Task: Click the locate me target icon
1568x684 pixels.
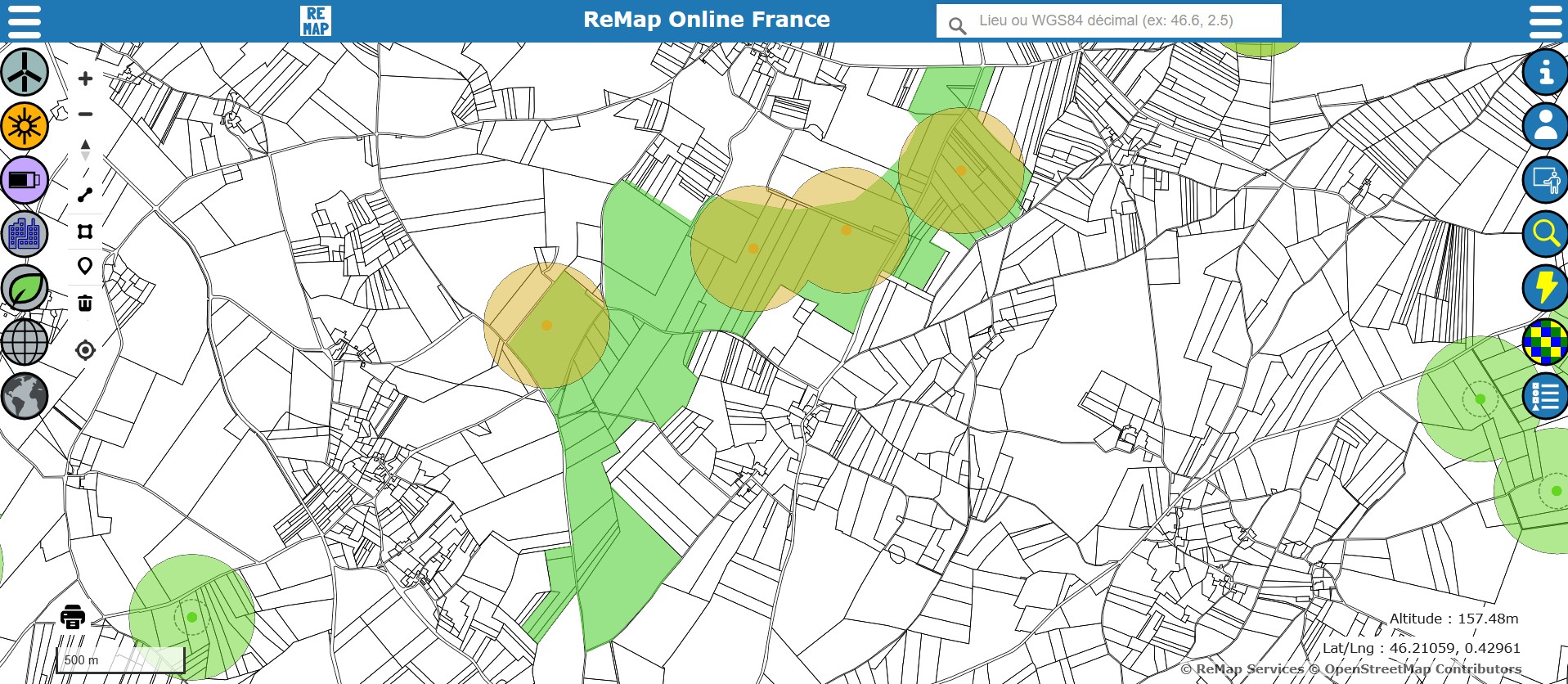Action: coord(85,350)
